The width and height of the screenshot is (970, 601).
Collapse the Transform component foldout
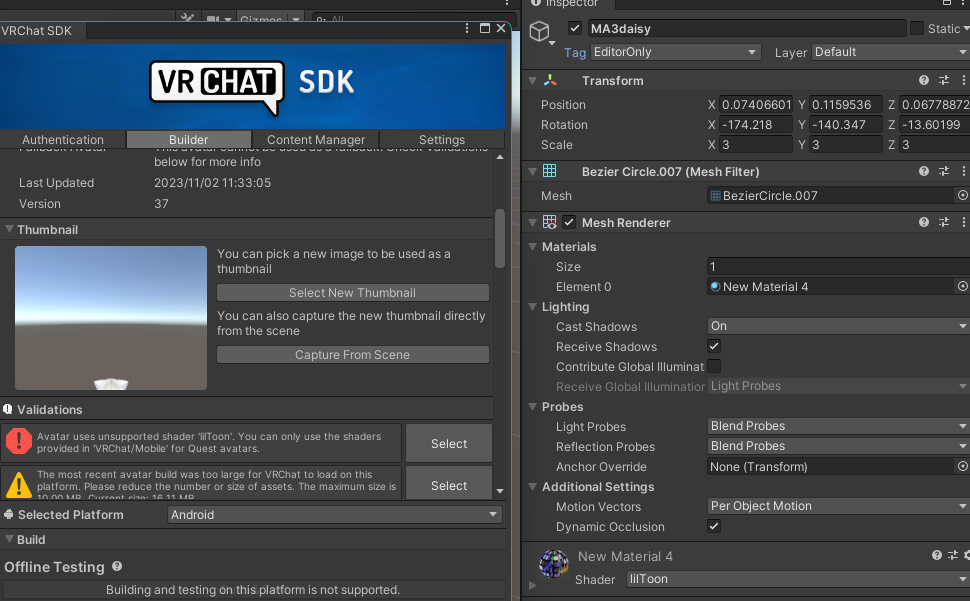click(x=532, y=80)
